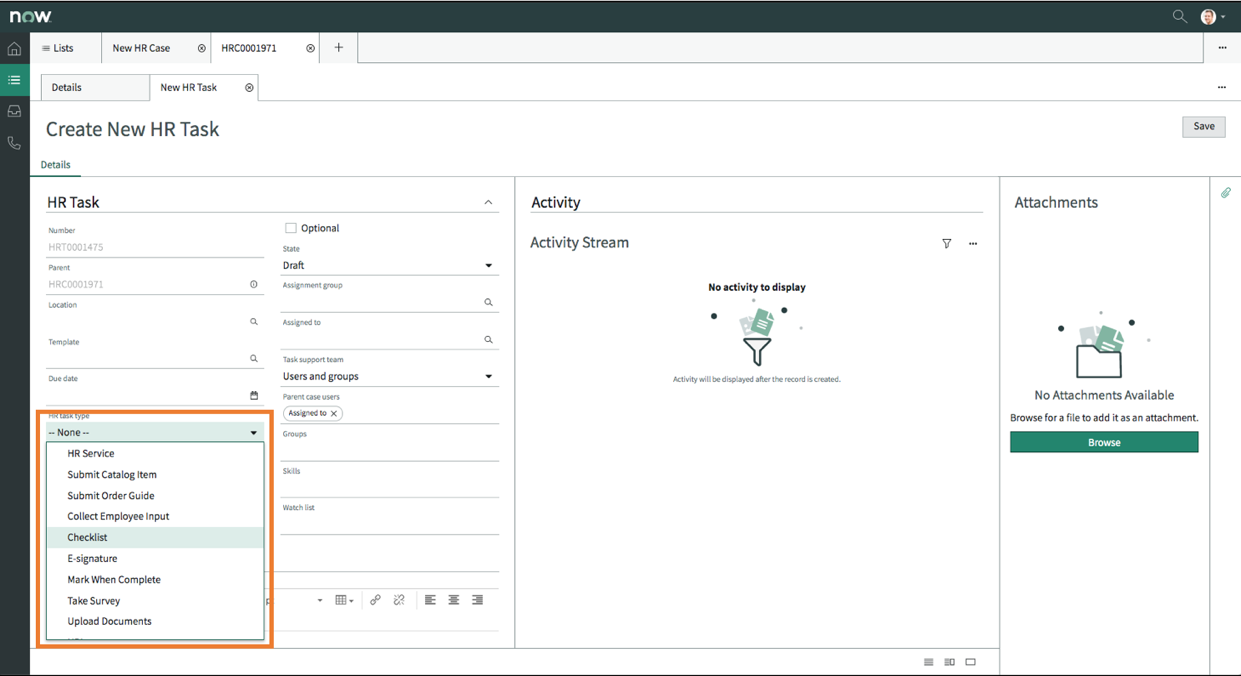
Task: Tick the Optional checkbox
Action: click(x=291, y=228)
